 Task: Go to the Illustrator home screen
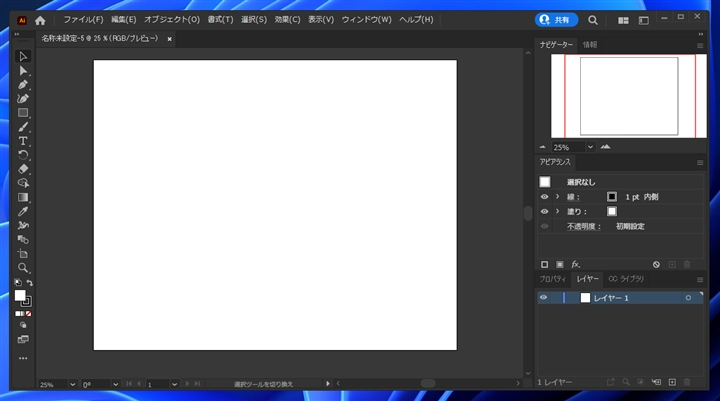[x=40, y=20]
